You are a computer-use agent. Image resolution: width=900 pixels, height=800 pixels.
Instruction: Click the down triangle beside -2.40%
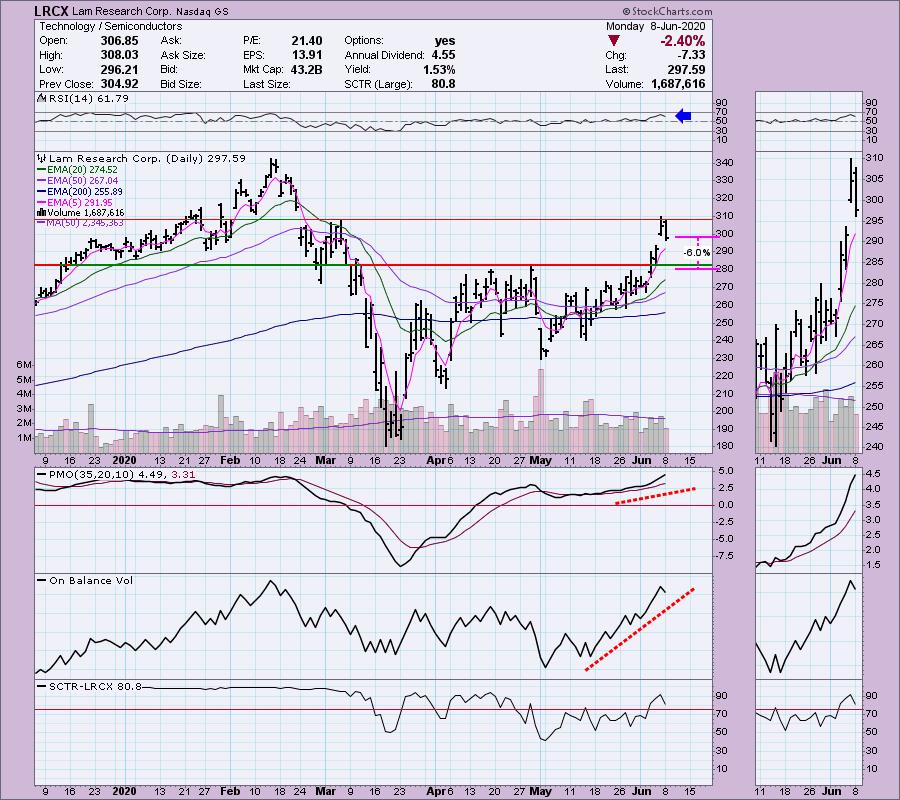614,41
